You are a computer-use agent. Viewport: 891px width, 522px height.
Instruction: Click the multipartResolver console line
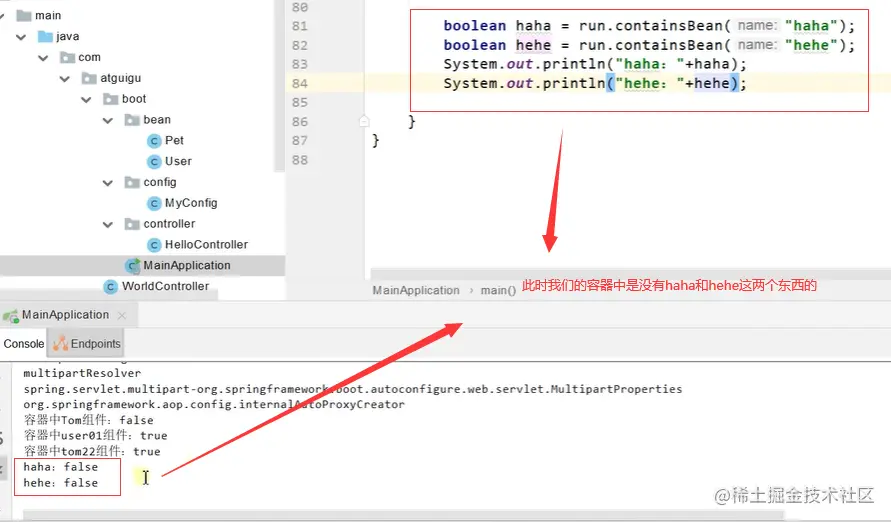coord(82,373)
